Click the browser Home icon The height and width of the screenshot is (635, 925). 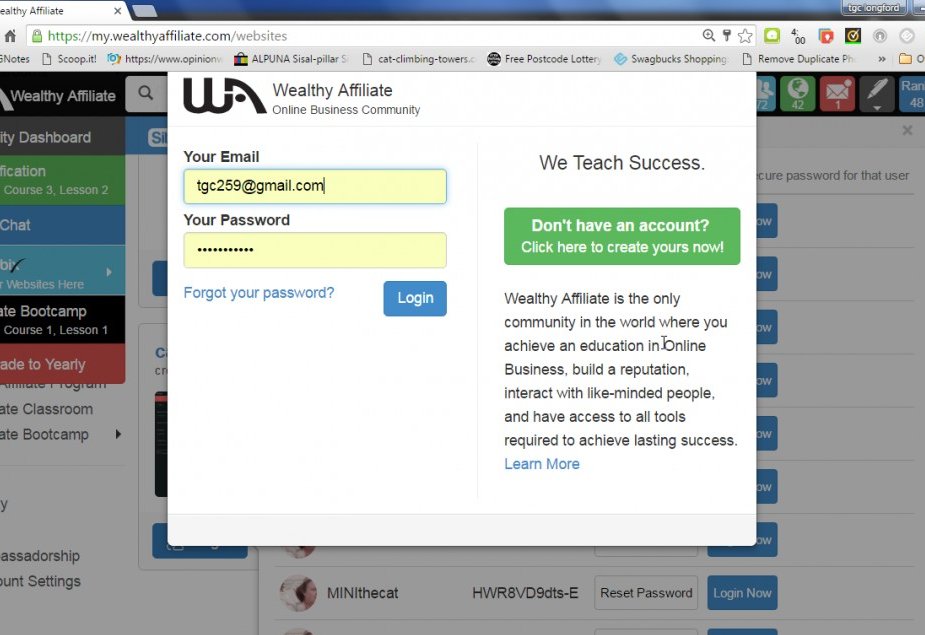10,36
